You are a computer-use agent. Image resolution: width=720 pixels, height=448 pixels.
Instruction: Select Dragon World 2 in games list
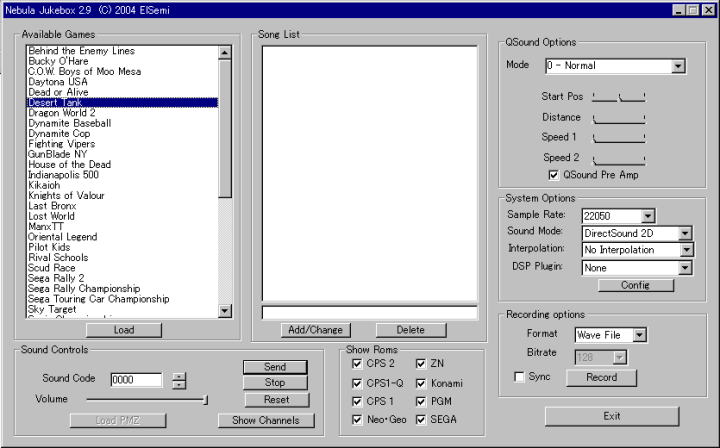click(x=70, y=113)
